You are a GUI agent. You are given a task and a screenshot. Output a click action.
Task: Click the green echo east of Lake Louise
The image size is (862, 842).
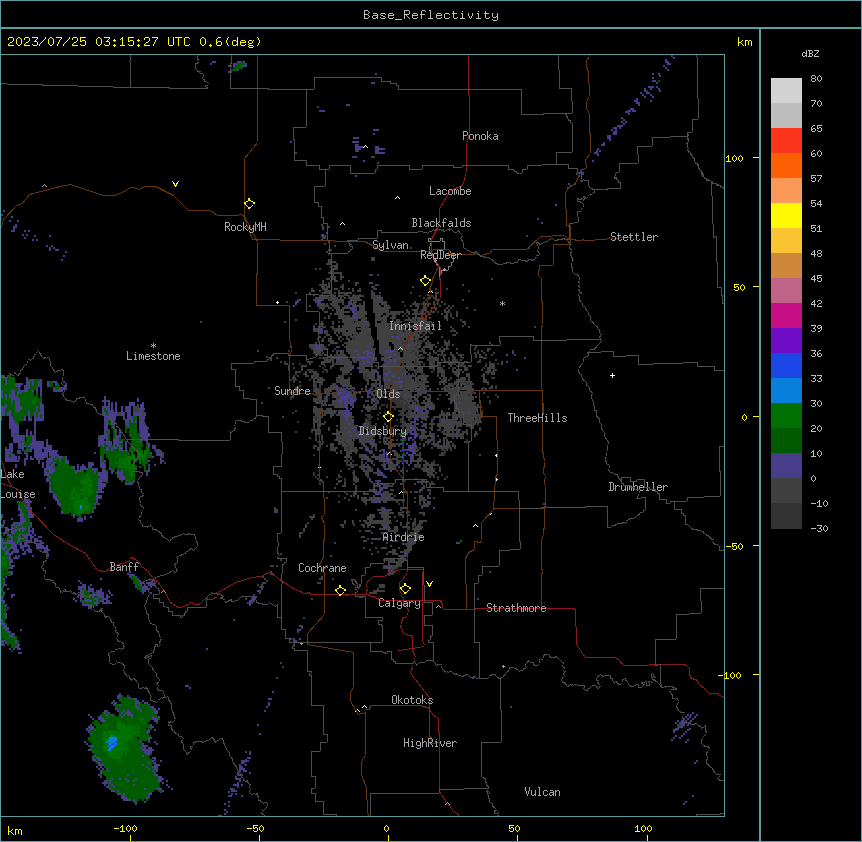[74, 488]
